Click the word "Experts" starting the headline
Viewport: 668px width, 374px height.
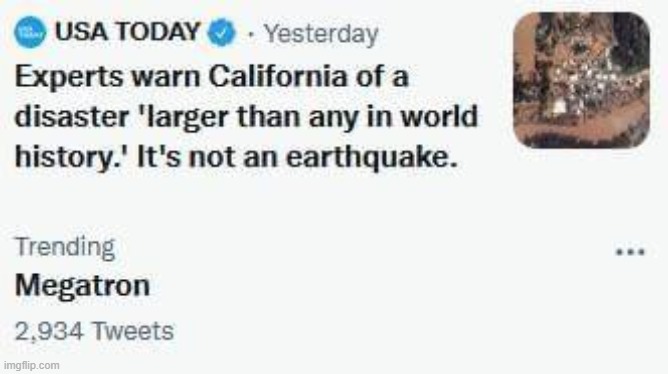[69, 78]
